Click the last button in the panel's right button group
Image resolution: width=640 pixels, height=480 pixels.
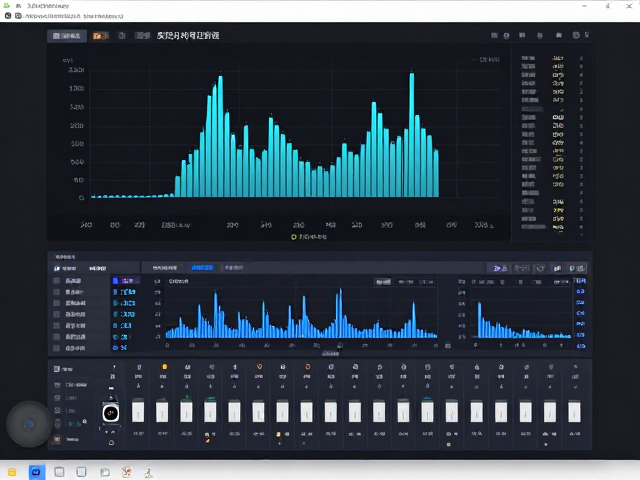(577, 268)
